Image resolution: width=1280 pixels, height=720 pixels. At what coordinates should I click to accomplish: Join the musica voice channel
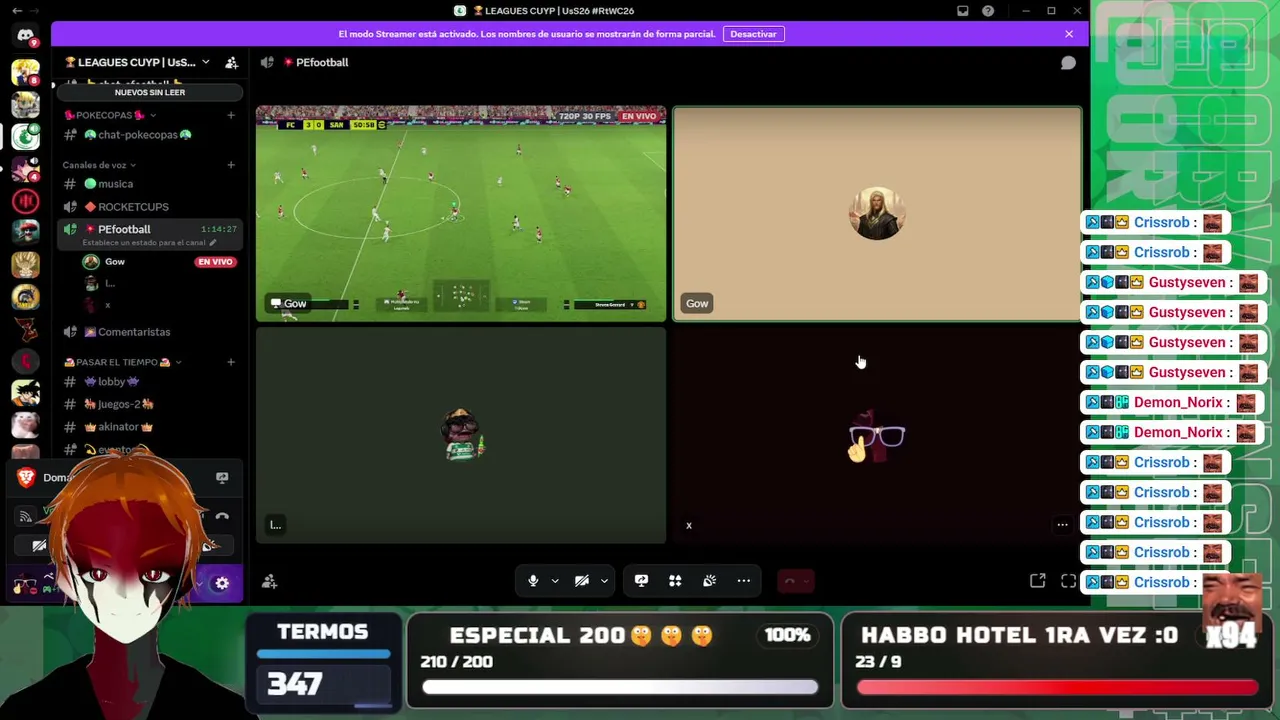click(150, 184)
